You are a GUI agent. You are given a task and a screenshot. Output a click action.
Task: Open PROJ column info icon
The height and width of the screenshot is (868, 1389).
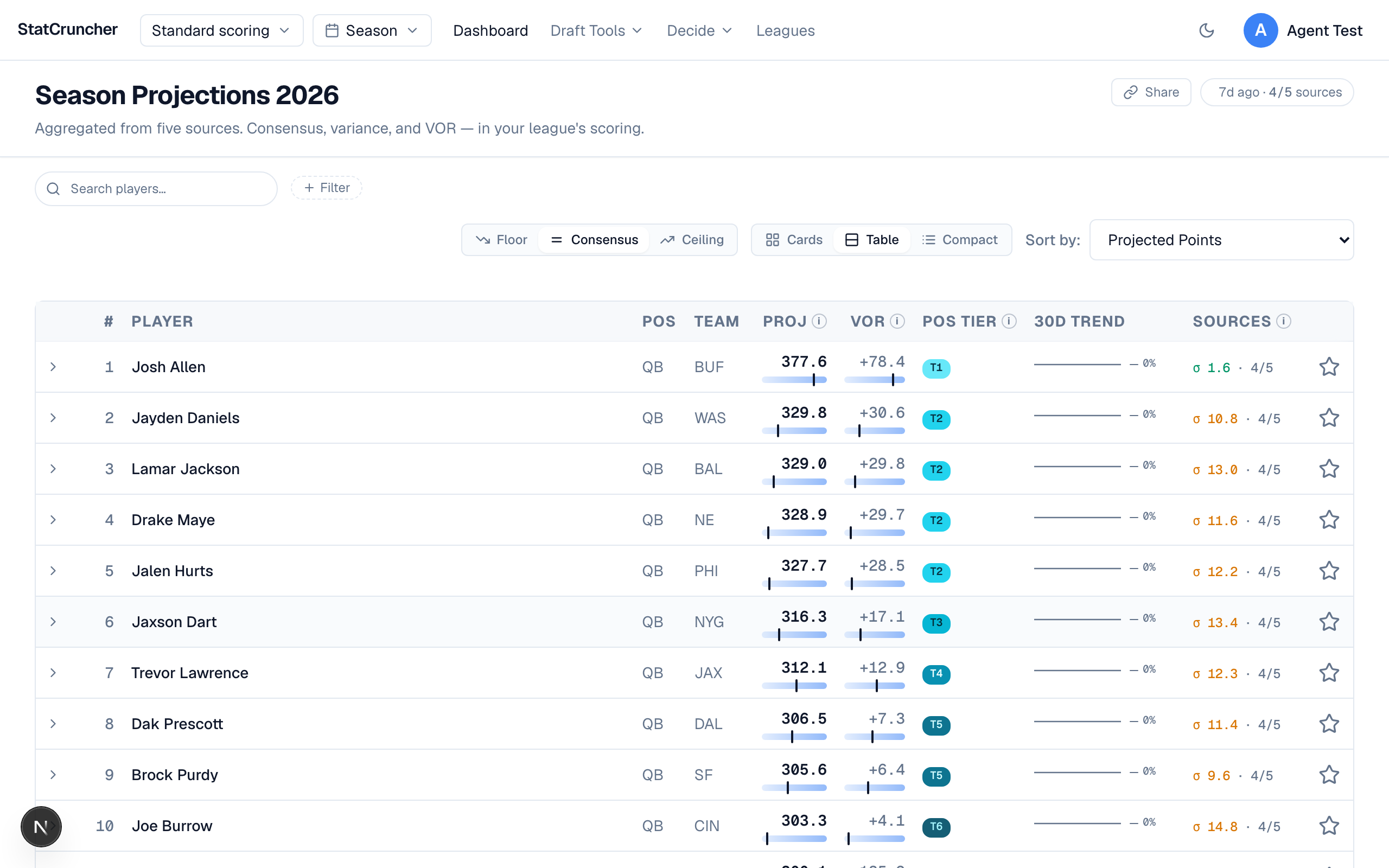tap(820, 322)
